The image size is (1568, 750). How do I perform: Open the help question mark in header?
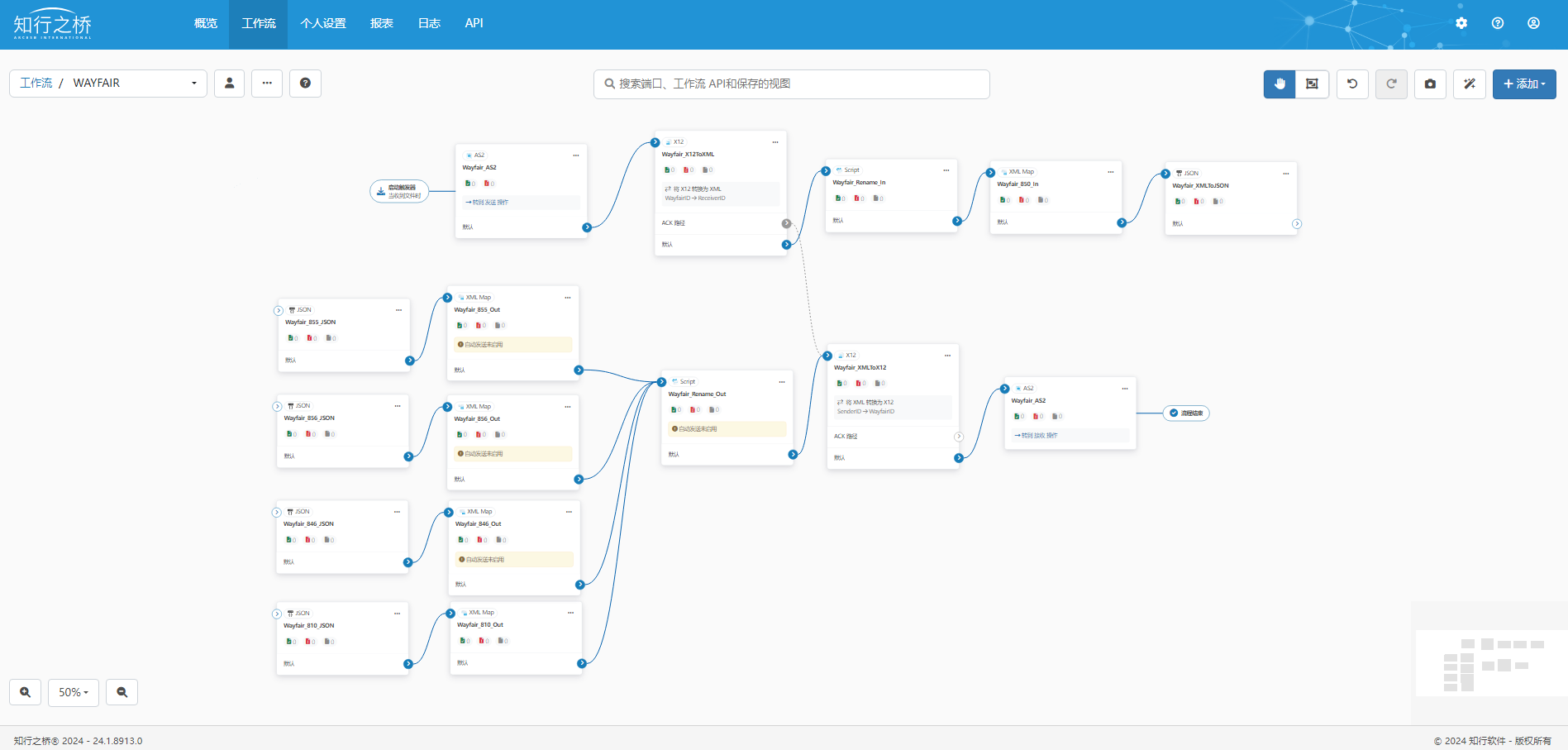pyautogui.click(x=1498, y=23)
